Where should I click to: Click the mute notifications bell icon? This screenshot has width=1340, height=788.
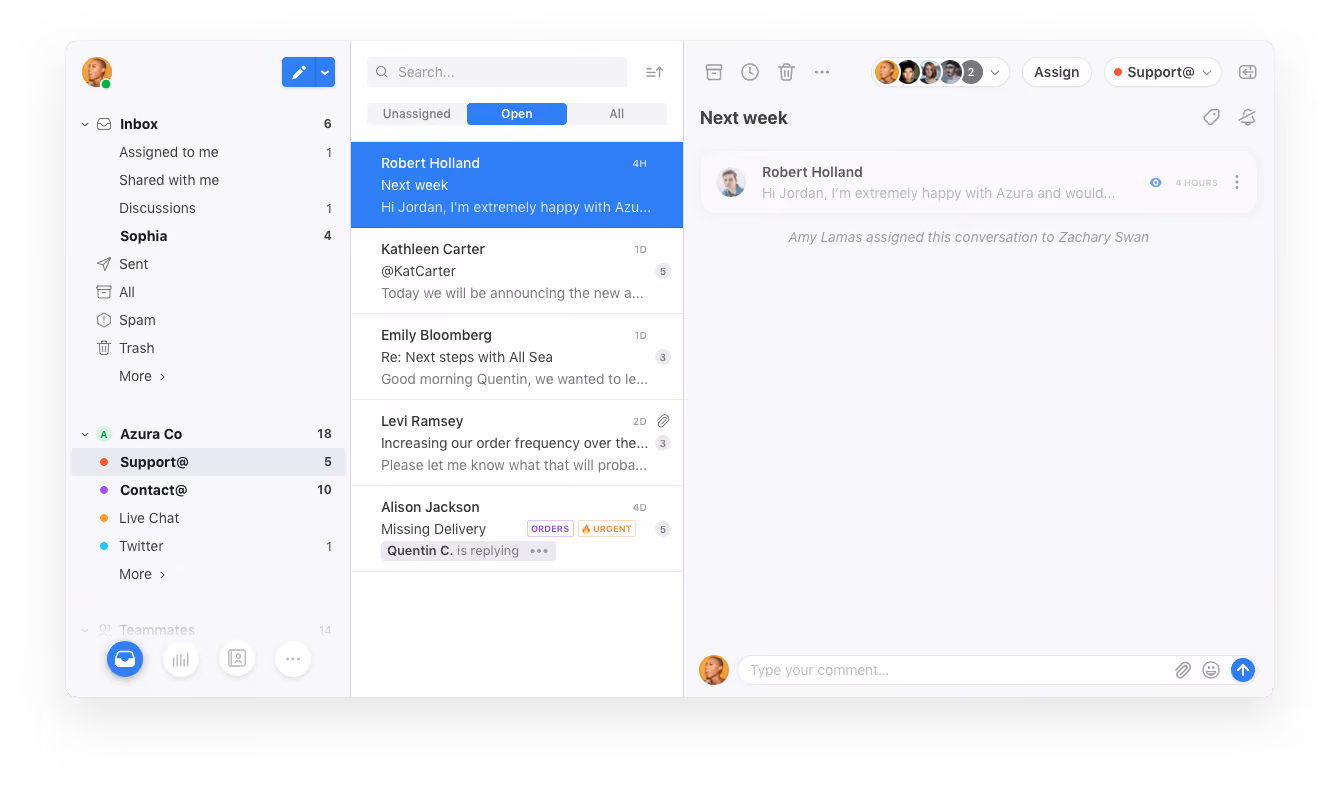click(1247, 118)
